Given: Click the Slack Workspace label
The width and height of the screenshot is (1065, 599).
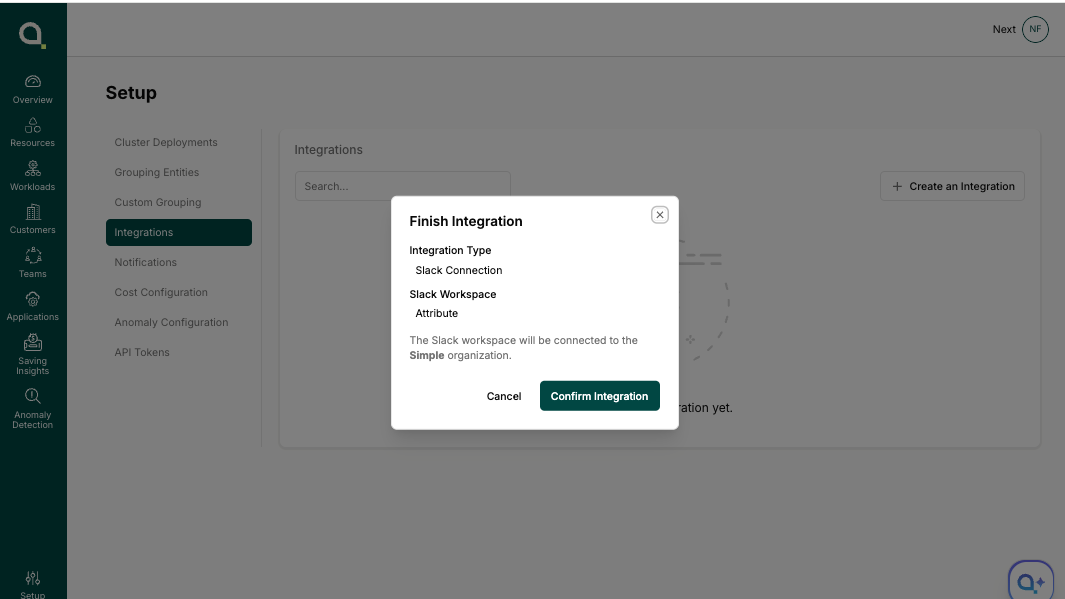Looking at the screenshot, I should [x=452, y=294].
